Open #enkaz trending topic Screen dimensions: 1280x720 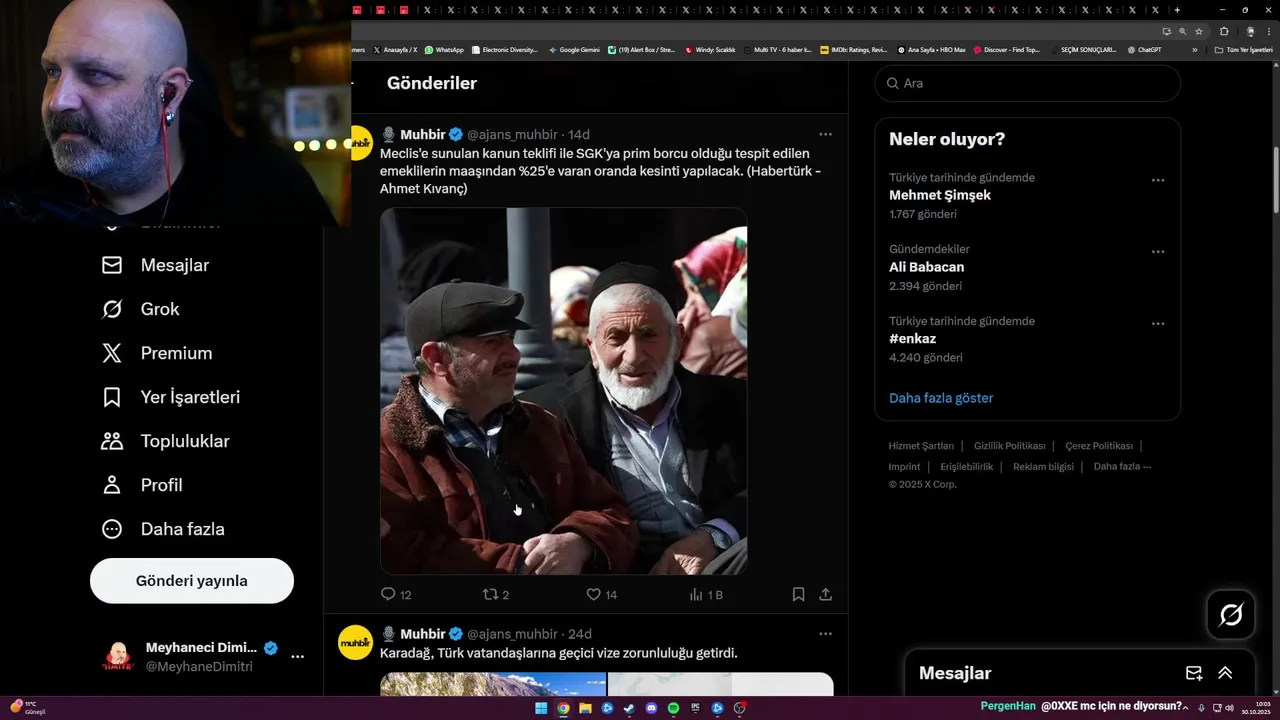coord(913,339)
